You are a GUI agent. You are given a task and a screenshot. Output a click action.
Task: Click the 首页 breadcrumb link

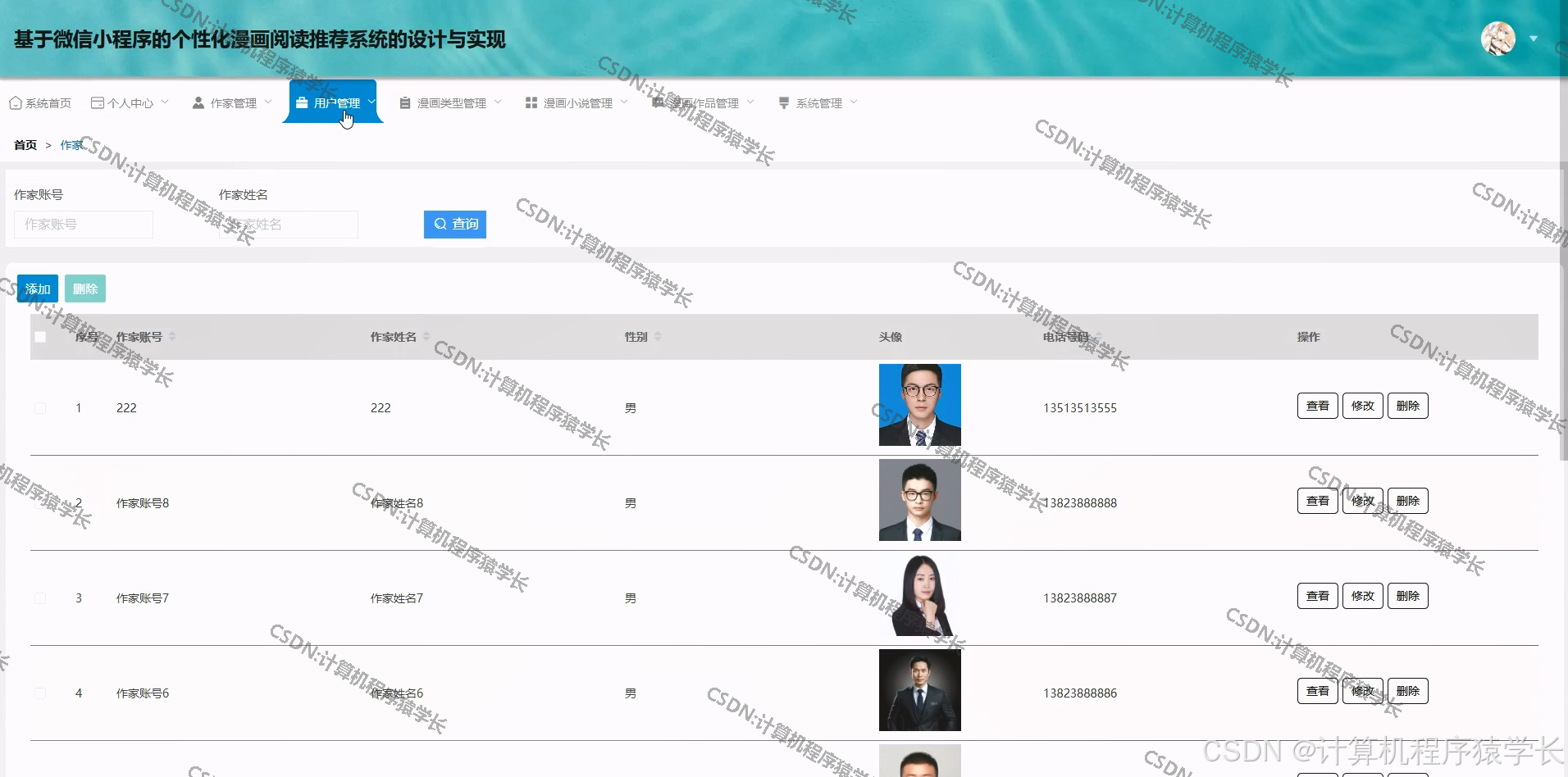click(x=25, y=145)
